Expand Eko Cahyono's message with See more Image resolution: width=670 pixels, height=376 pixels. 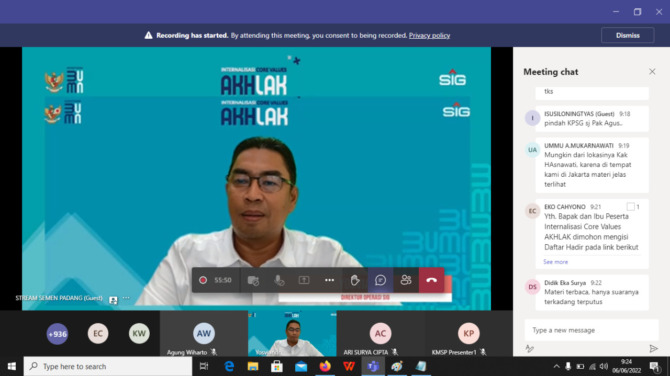tap(555, 262)
